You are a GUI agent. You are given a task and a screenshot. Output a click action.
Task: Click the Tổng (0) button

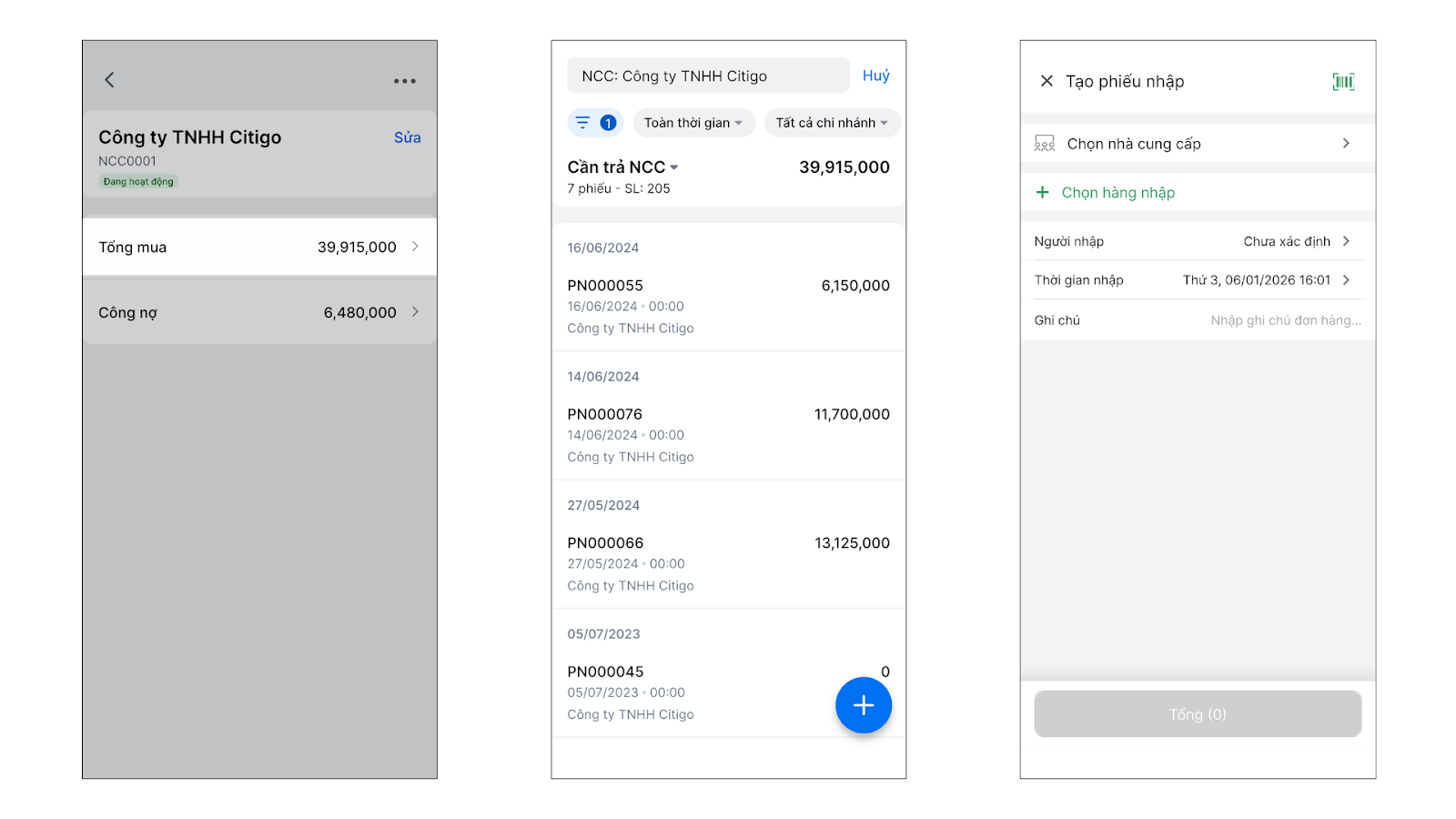pyautogui.click(x=1198, y=714)
